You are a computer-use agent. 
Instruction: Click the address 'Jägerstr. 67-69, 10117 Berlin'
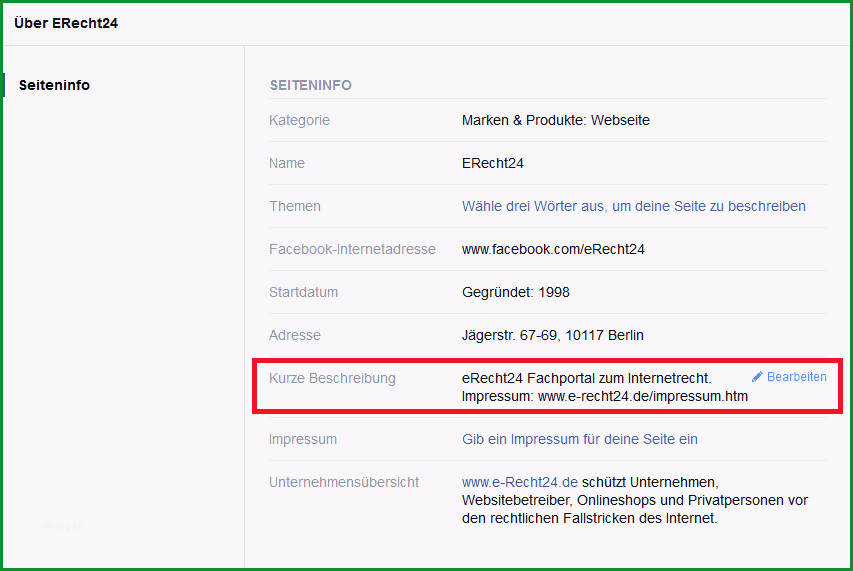(x=553, y=336)
